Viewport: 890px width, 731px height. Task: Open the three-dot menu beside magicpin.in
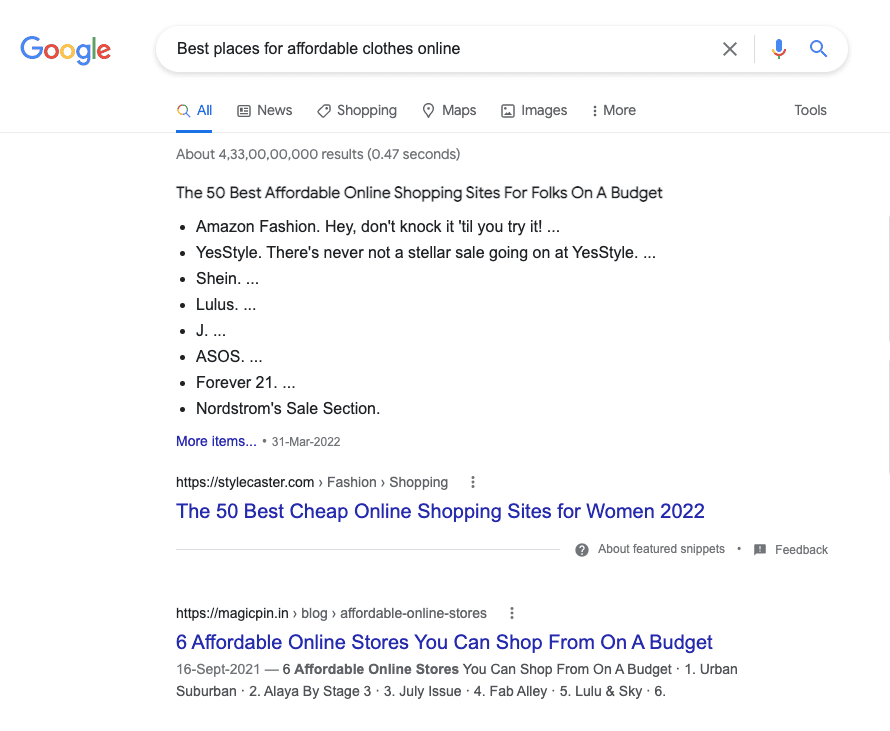click(511, 612)
